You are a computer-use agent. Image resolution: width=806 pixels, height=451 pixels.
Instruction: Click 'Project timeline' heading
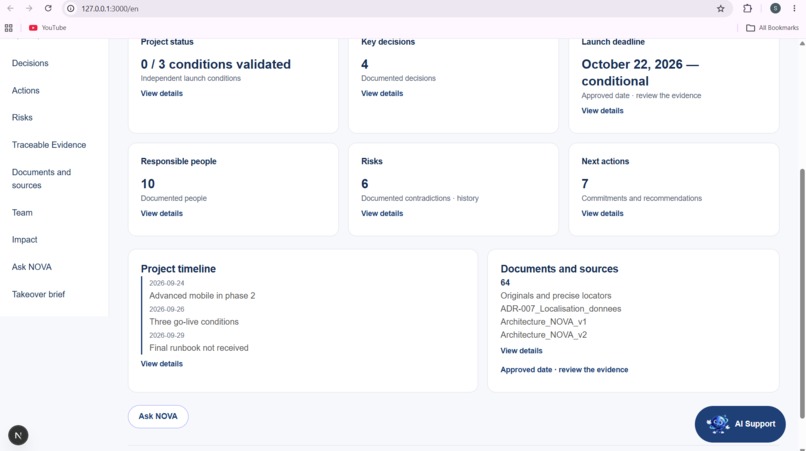(178, 269)
